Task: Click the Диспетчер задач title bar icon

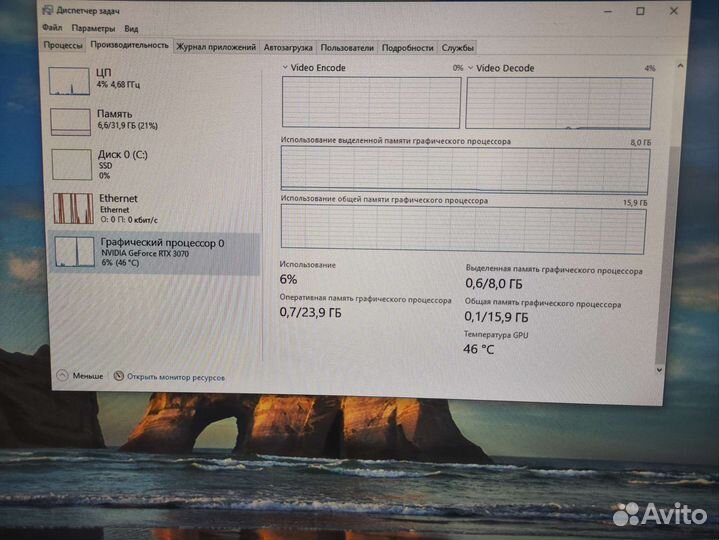Action: (x=47, y=10)
